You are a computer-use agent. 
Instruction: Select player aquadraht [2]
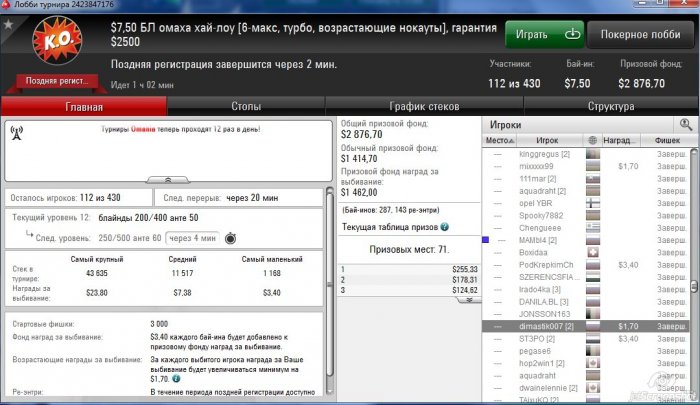coord(542,191)
